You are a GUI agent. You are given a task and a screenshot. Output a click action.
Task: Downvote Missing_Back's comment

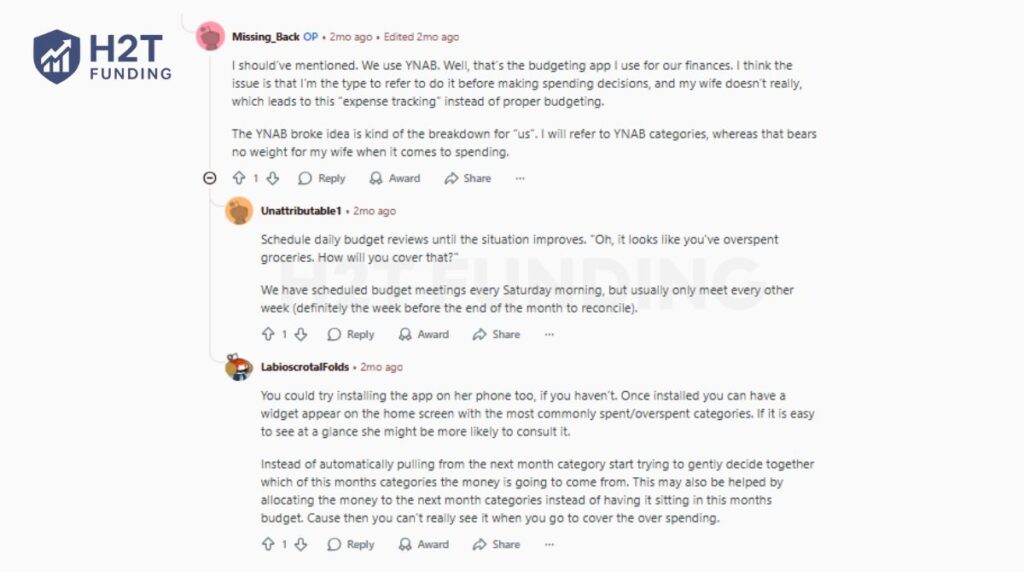coord(272,178)
